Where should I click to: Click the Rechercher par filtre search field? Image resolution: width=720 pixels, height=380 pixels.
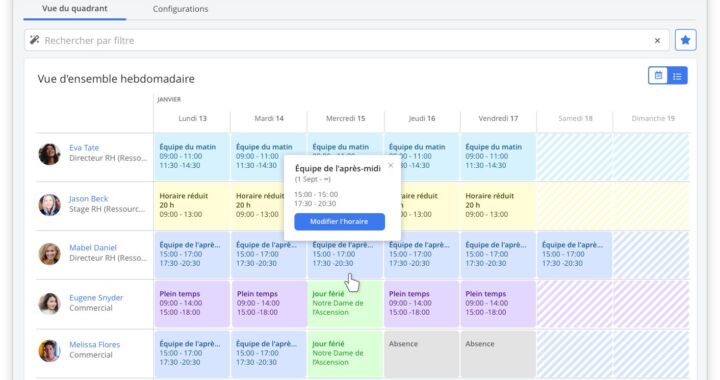click(x=347, y=40)
